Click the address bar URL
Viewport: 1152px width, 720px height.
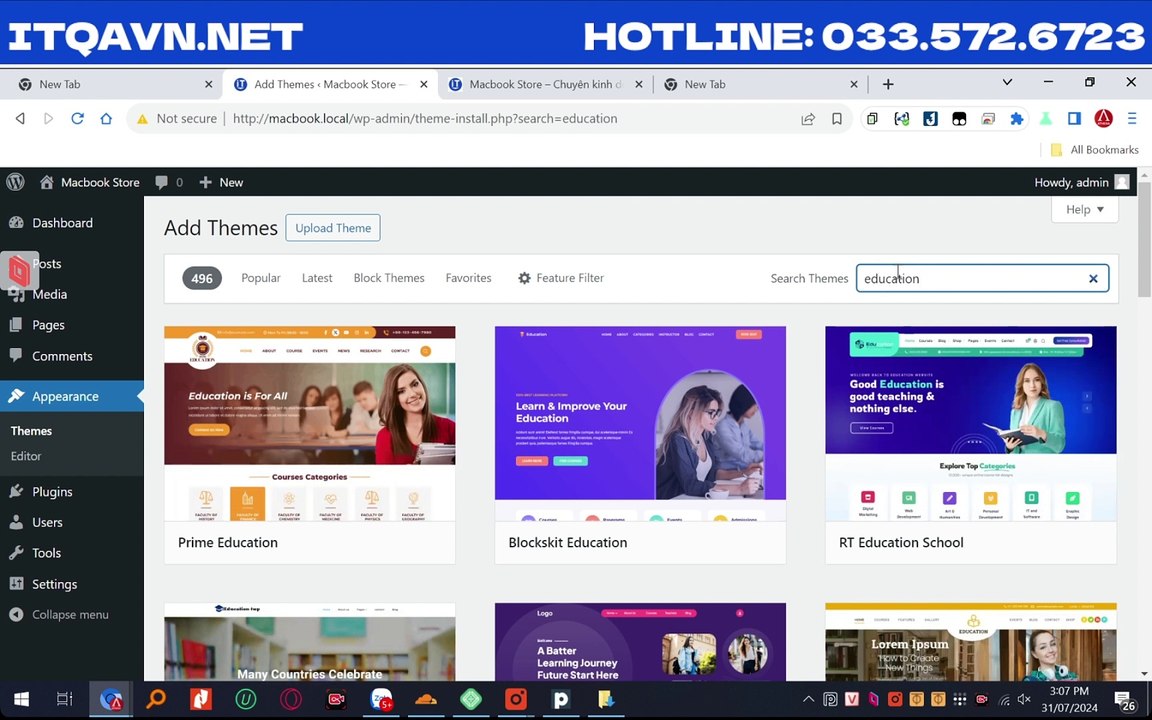click(x=425, y=118)
